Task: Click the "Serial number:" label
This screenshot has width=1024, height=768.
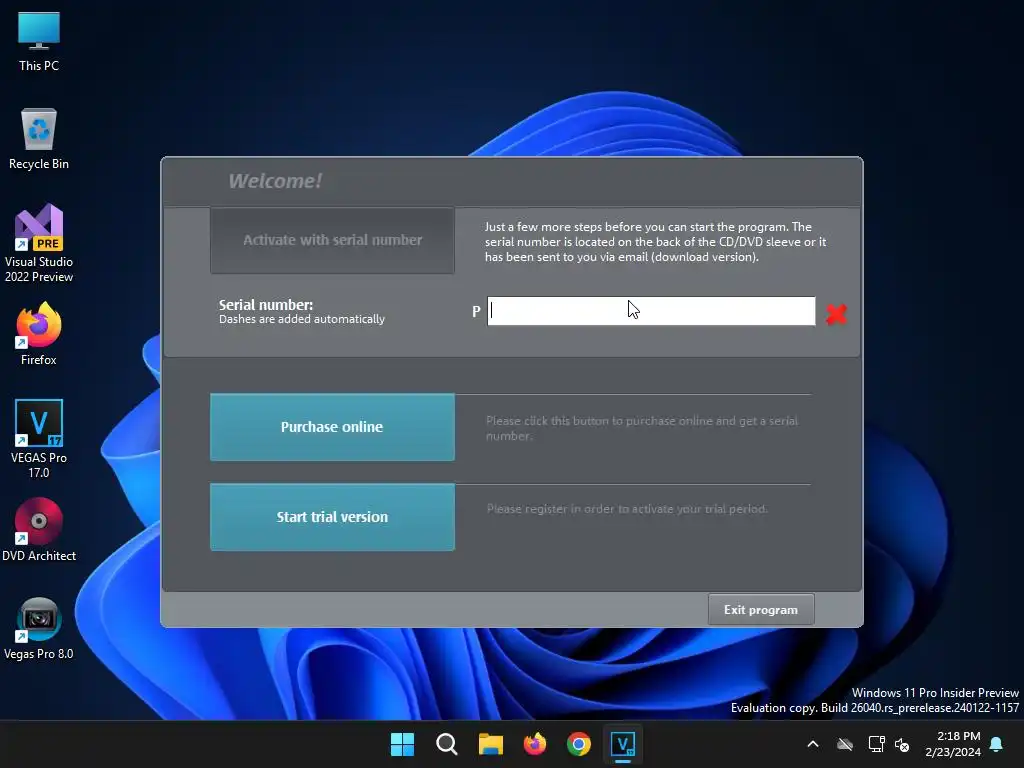Action: point(266,304)
